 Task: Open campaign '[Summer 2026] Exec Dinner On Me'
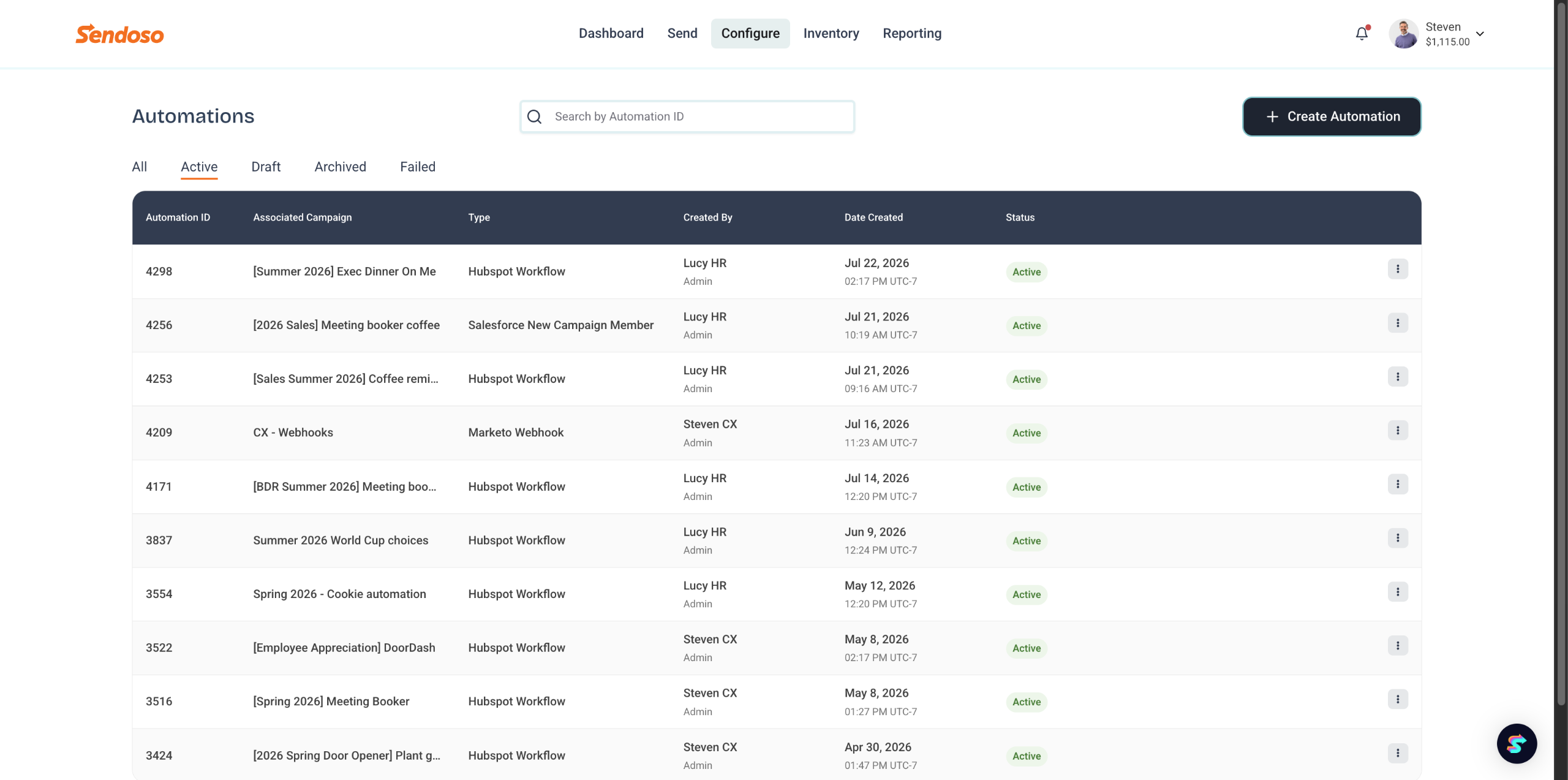344,271
